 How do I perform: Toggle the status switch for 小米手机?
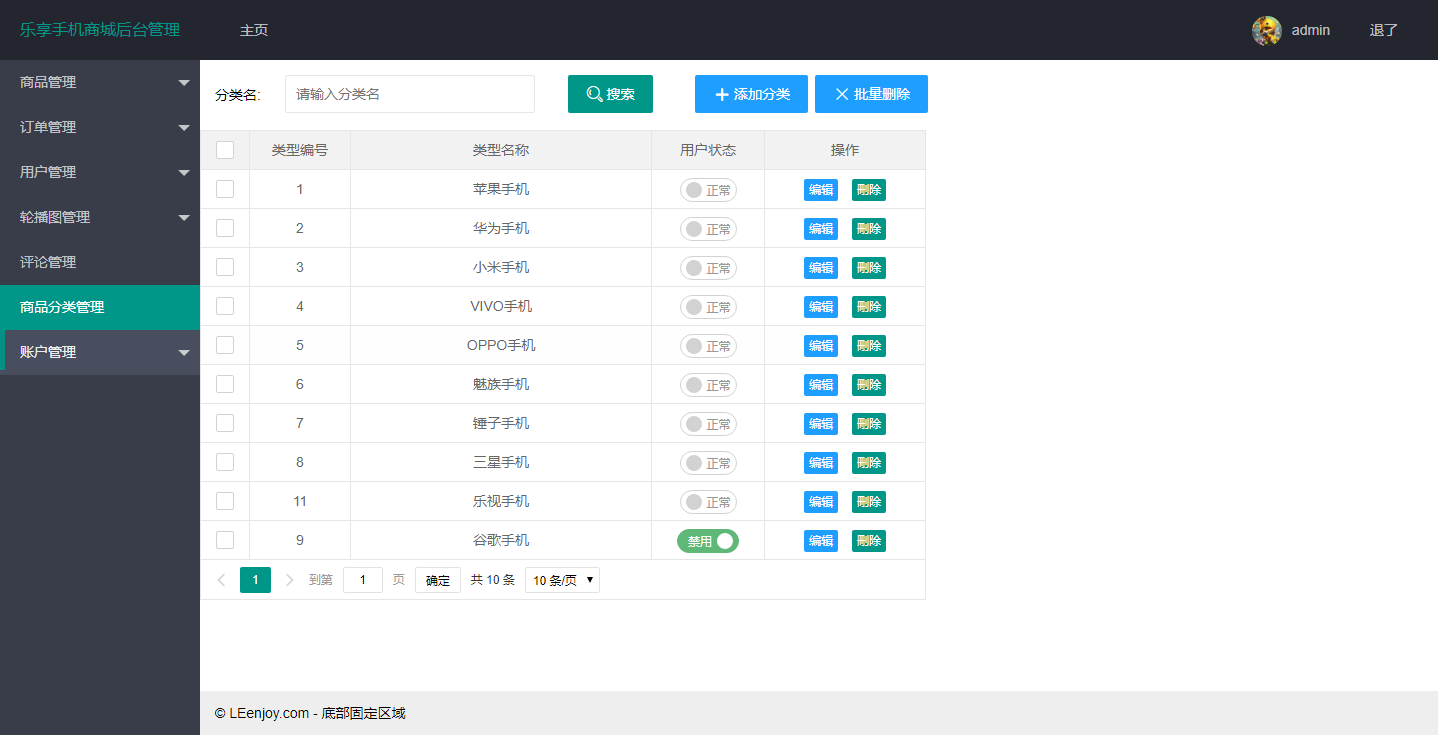708,268
